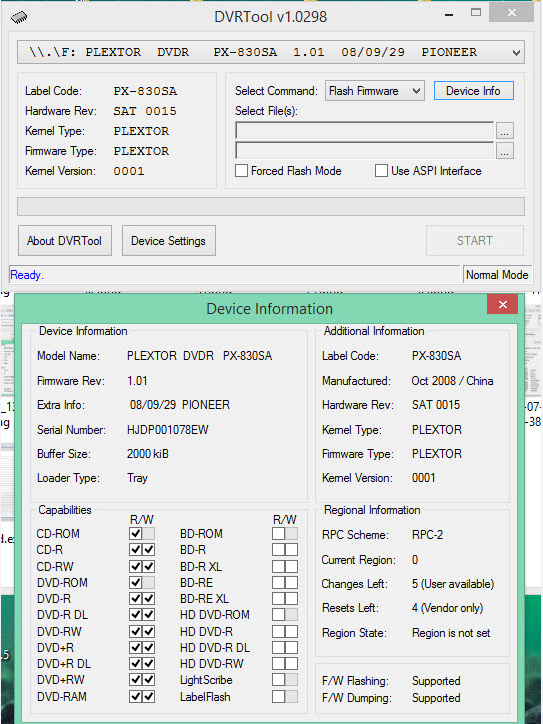Click F/W Flashing Supported text
The image size is (543, 724).
pos(436,681)
